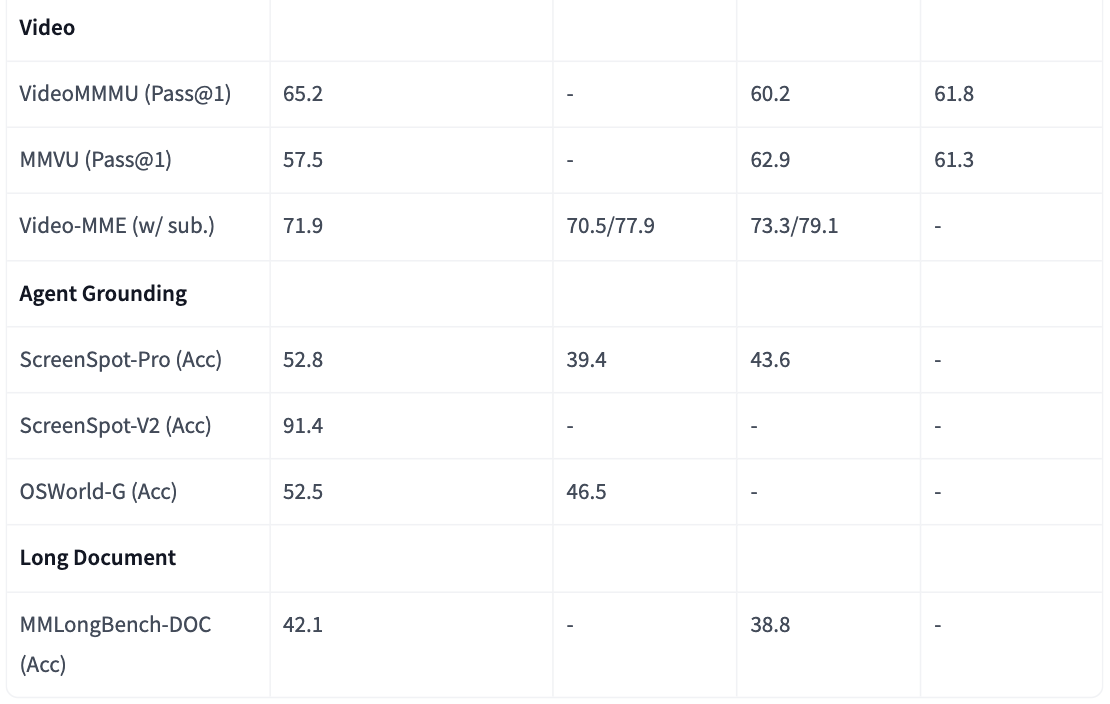Screen dimensions: 1110x704
Task: Select the VideoMMMU (Pass@1) row label
Action: click(125, 94)
